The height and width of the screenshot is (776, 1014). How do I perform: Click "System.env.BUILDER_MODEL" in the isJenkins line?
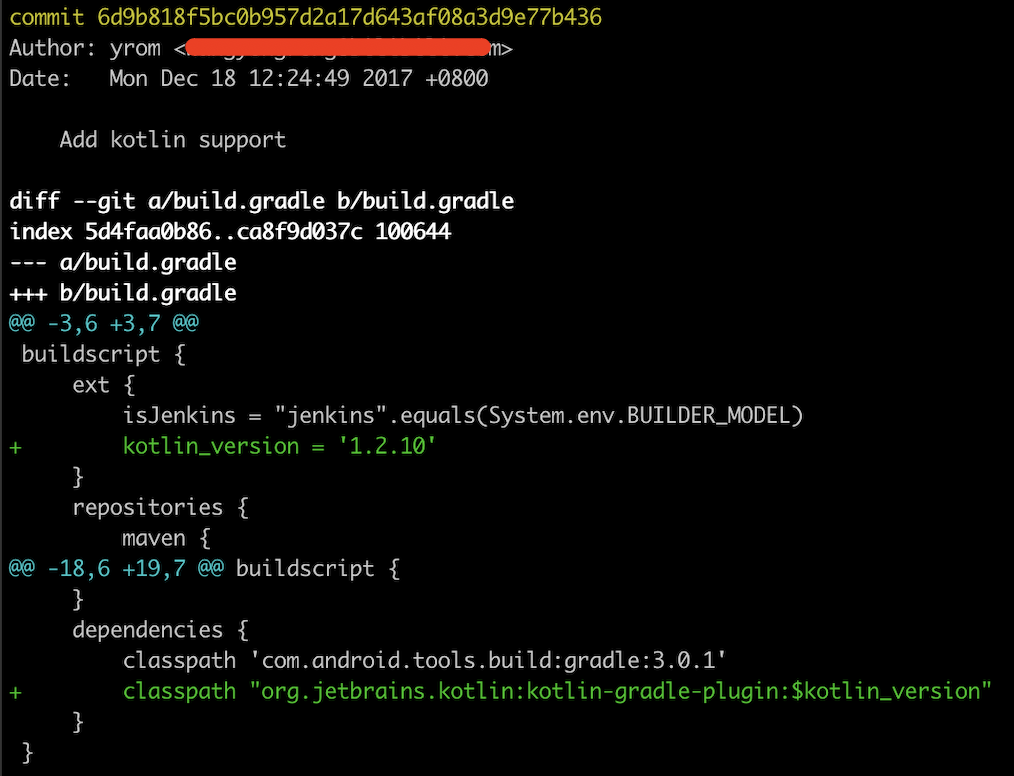click(x=639, y=415)
